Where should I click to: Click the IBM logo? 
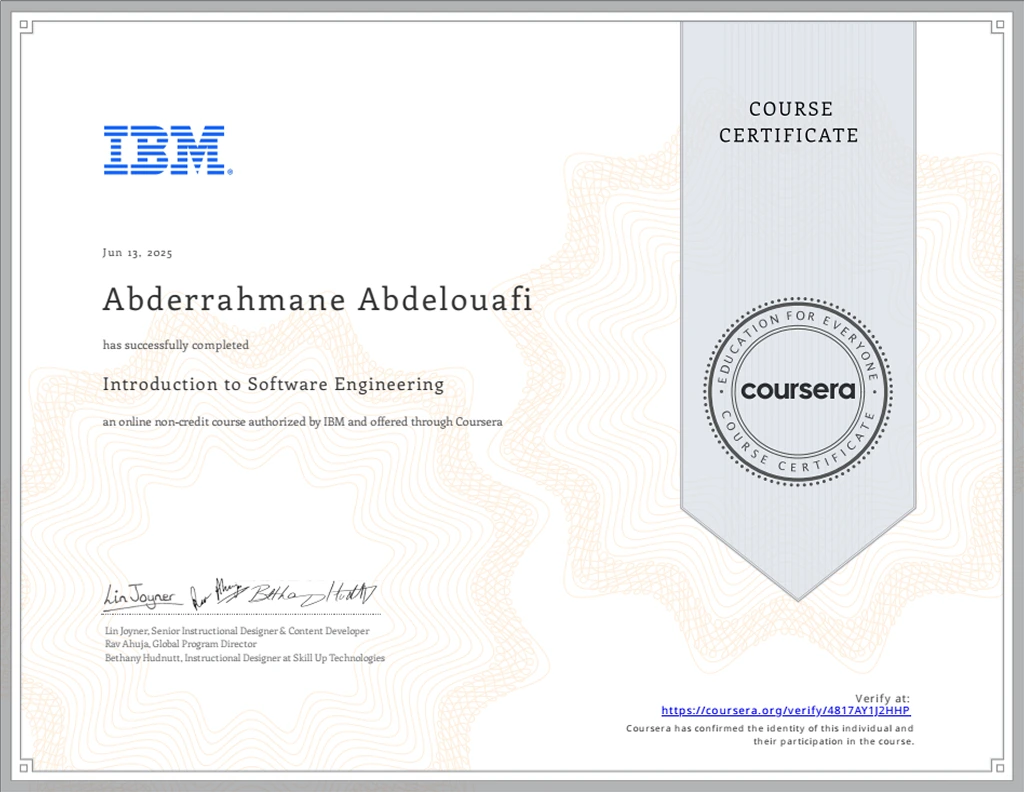(x=168, y=150)
